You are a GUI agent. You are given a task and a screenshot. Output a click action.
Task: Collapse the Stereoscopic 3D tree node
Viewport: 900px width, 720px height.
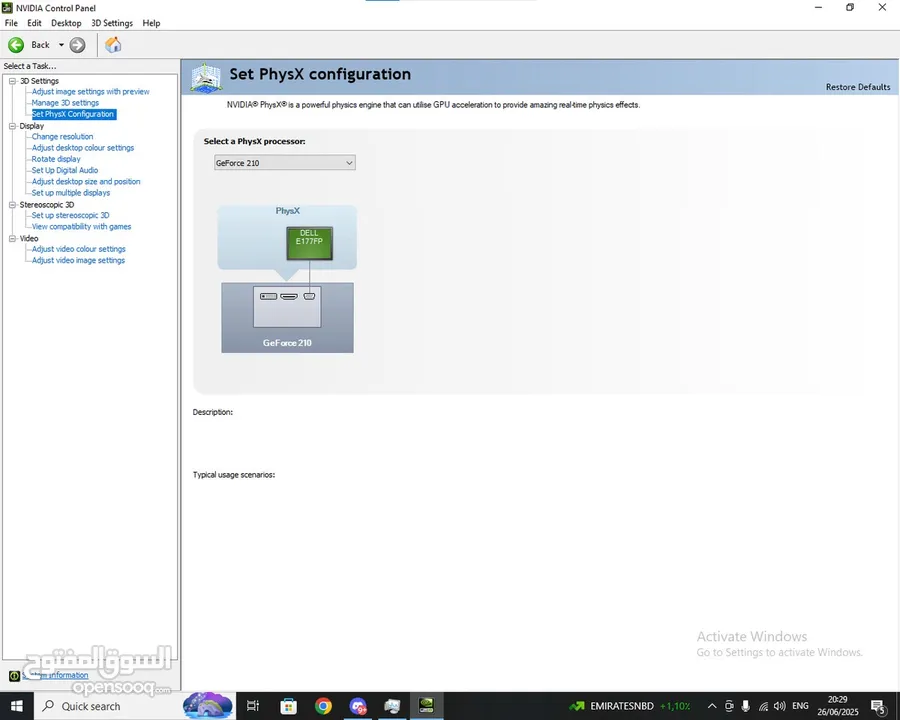pyautogui.click(x=12, y=204)
